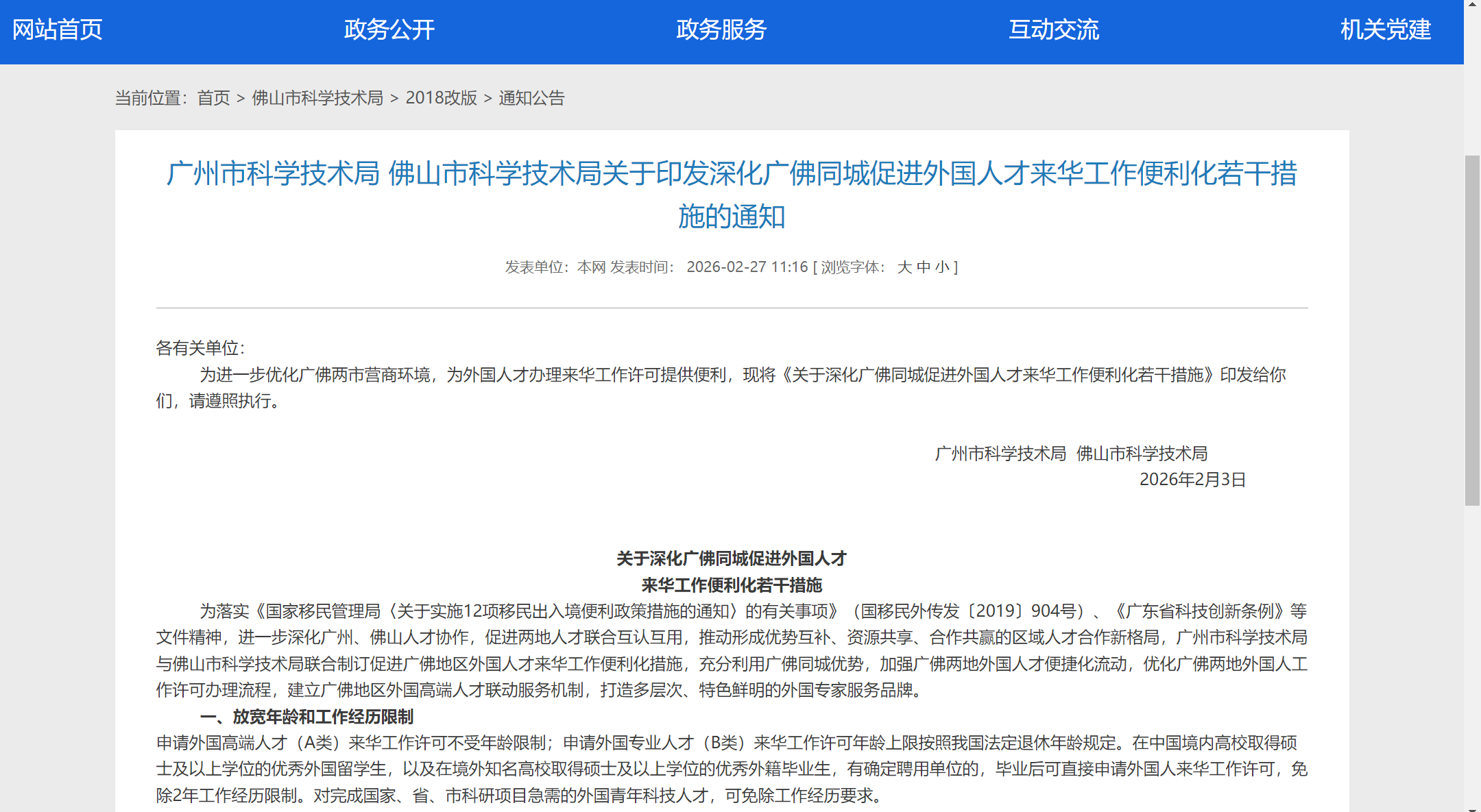This screenshot has width=1481, height=812.
Task: Set browsing font size to 小
Action: (x=942, y=267)
